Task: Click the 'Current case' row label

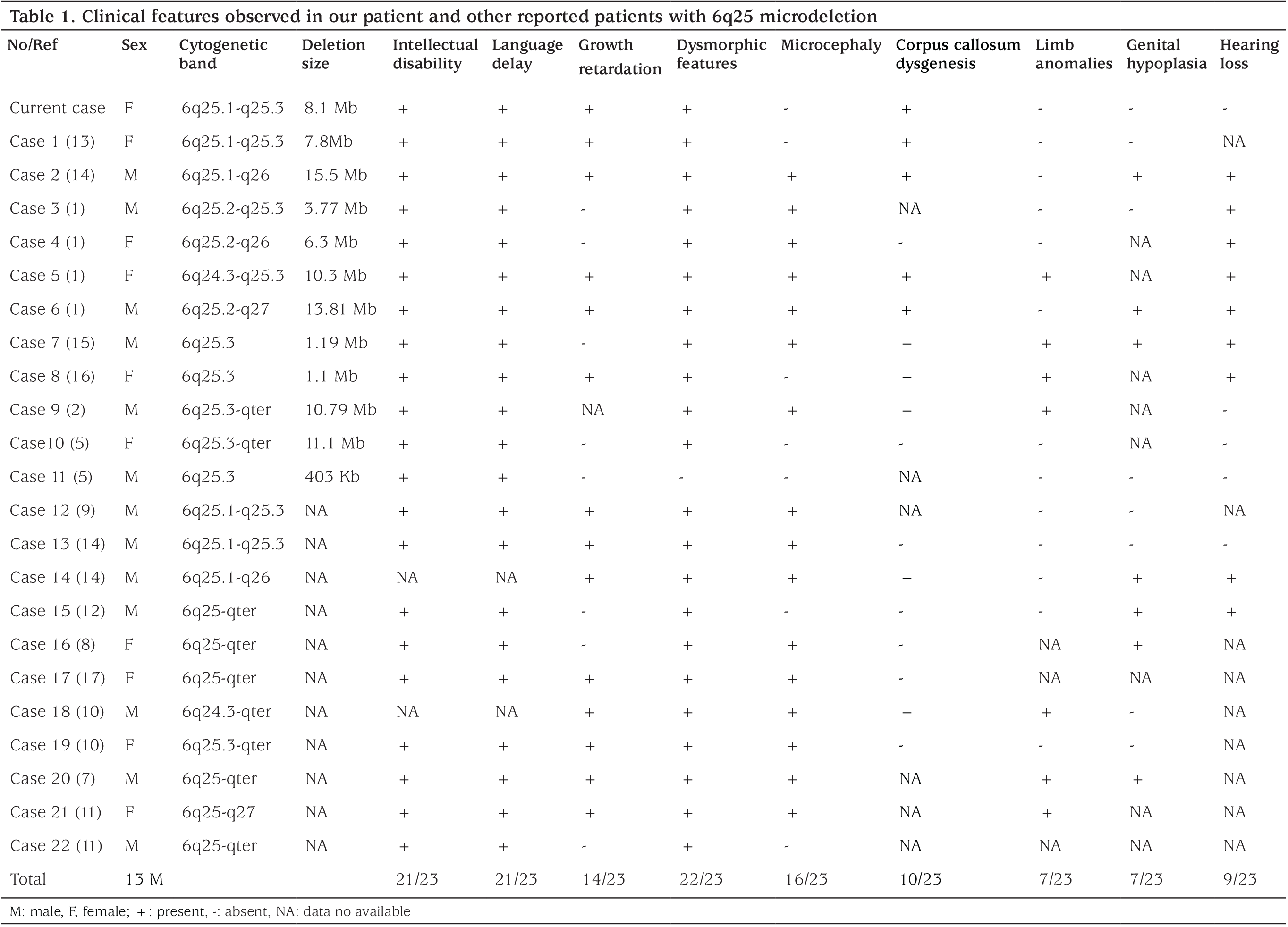Action: click(x=57, y=108)
